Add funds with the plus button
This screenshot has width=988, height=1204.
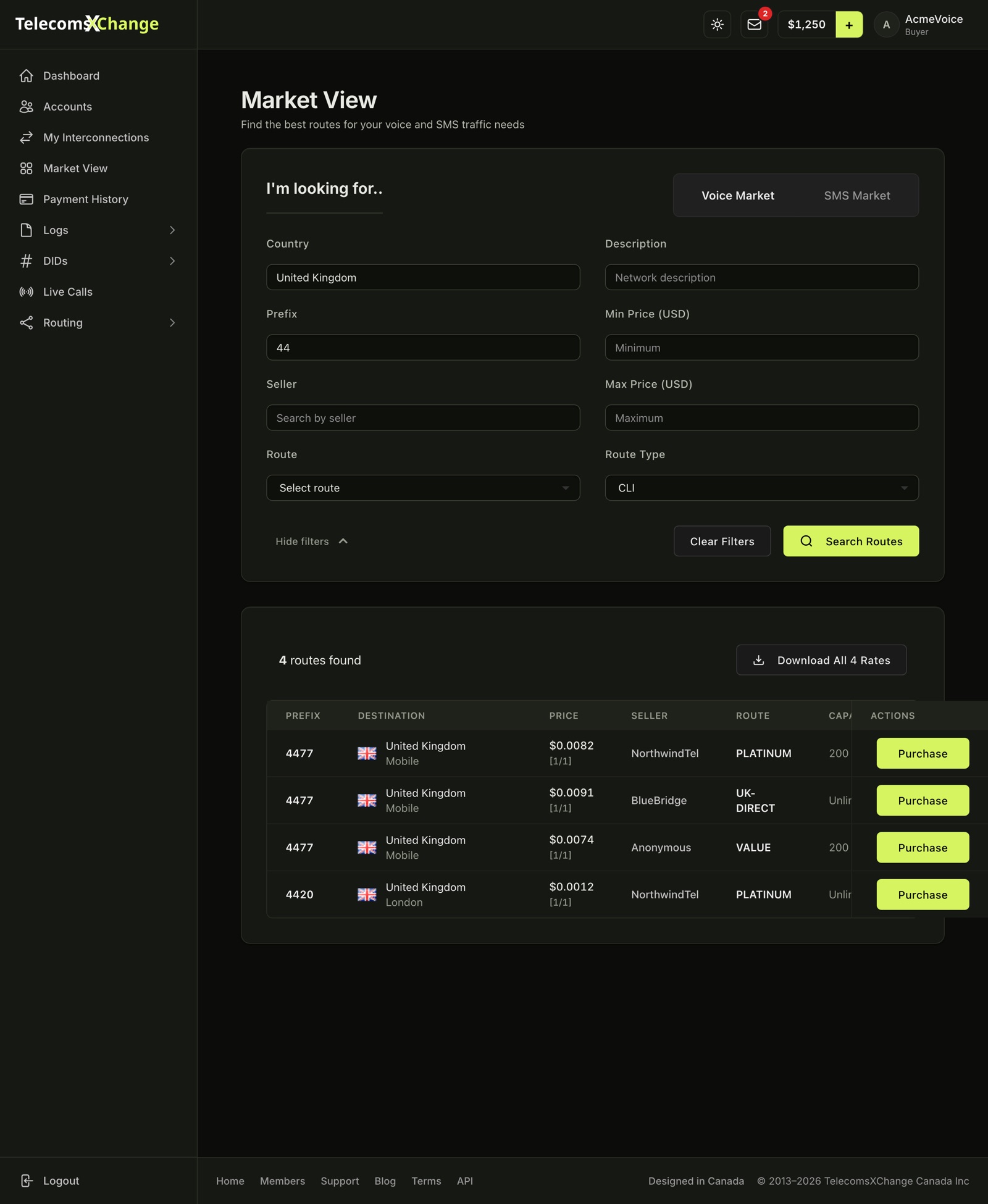(x=849, y=24)
